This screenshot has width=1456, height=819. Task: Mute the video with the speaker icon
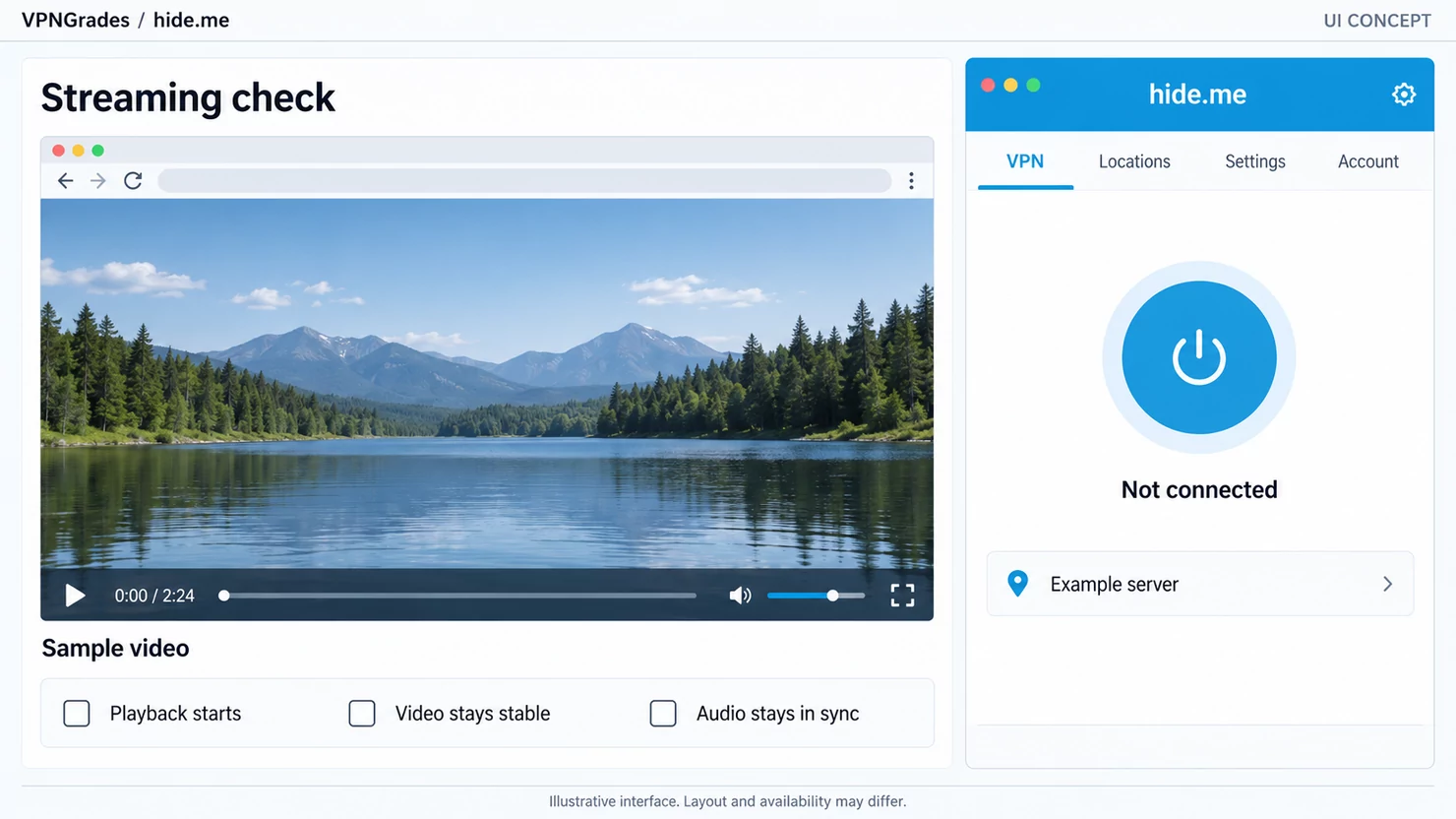click(x=740, y=596)
